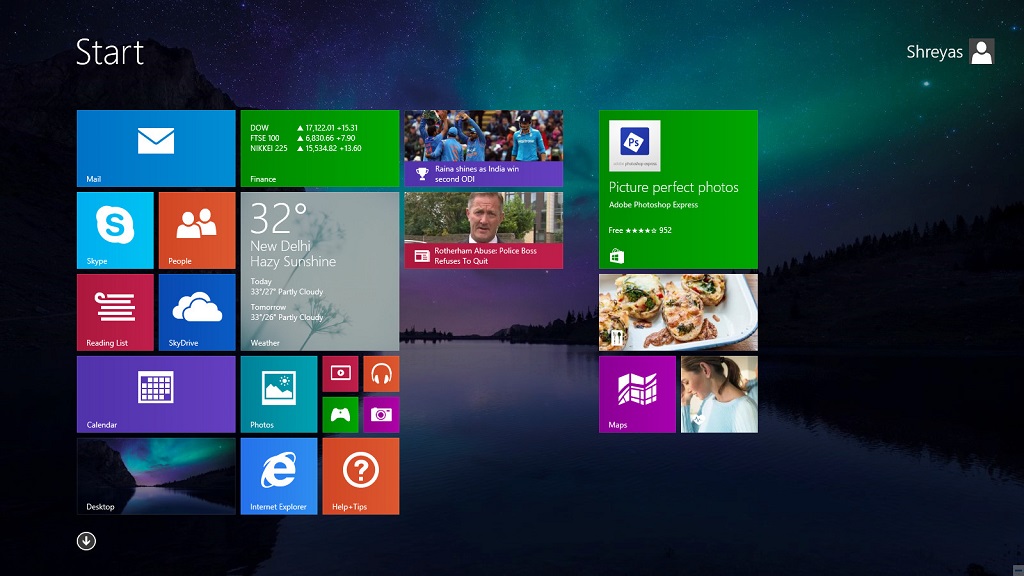Expand the Apps view with the down arrow
This screenshot has width=1024, height=576.
coord(86,540)
